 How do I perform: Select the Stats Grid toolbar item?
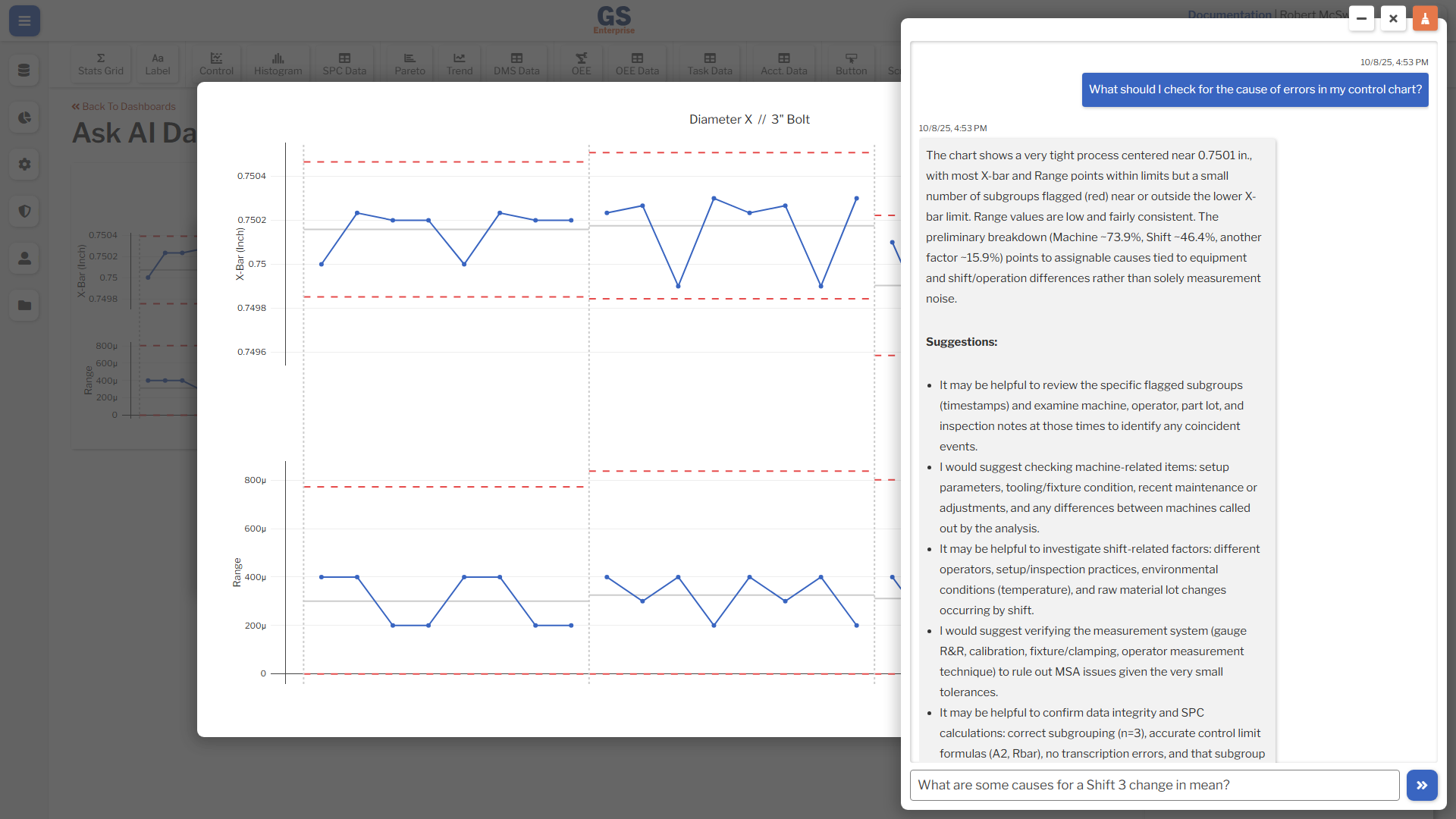point(101,64)
